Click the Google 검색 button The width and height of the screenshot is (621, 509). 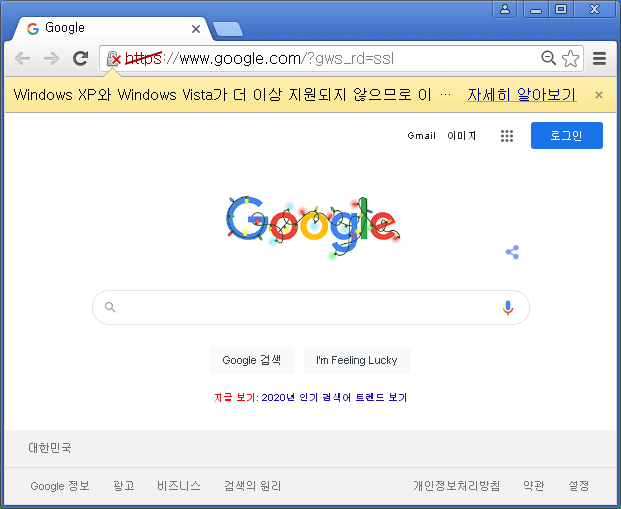coord(252,360)
